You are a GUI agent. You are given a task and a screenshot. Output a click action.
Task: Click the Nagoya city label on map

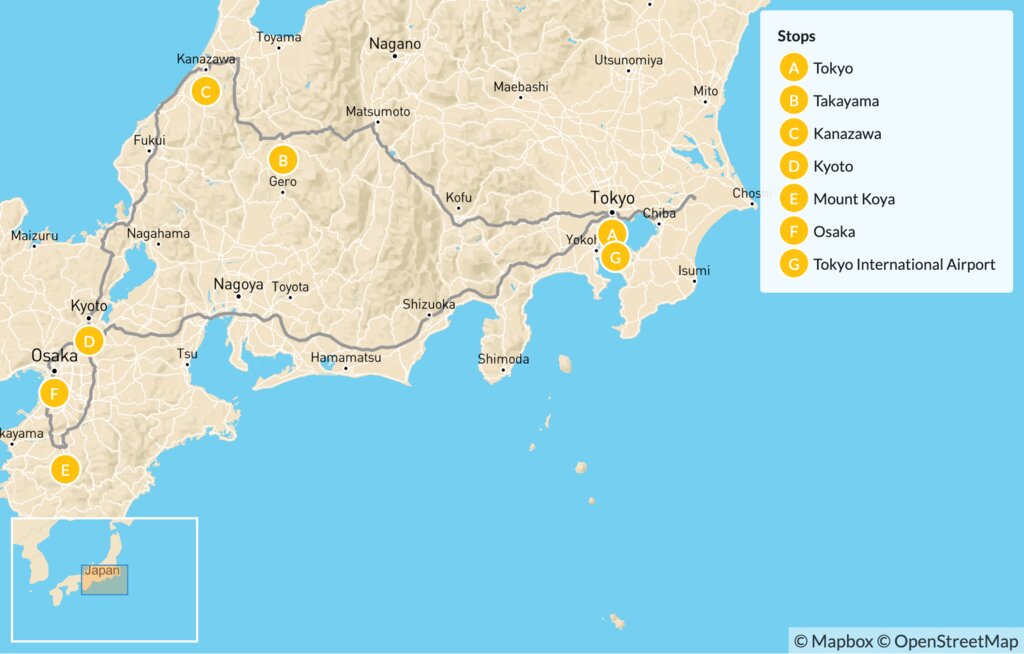pos(238,284)
